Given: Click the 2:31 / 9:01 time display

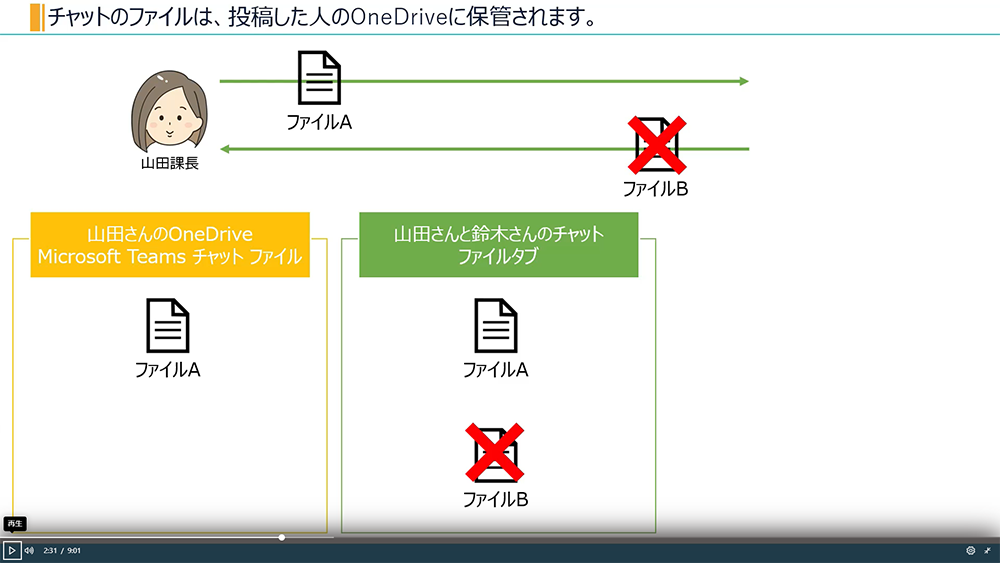Looking at the screenshot, I should point(62,551).
